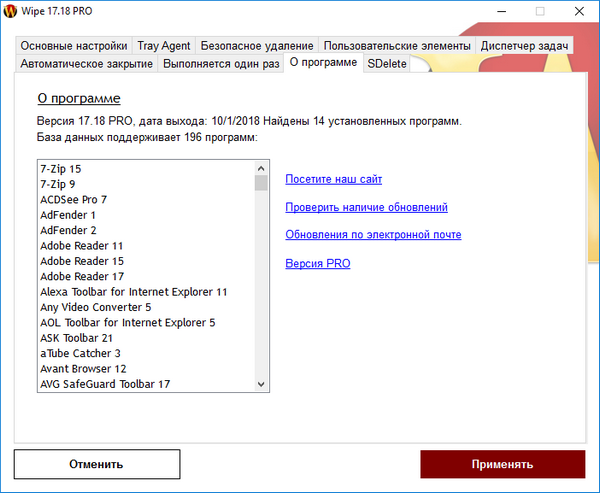Open Обновления по электронной почте link

pos(373,235)
